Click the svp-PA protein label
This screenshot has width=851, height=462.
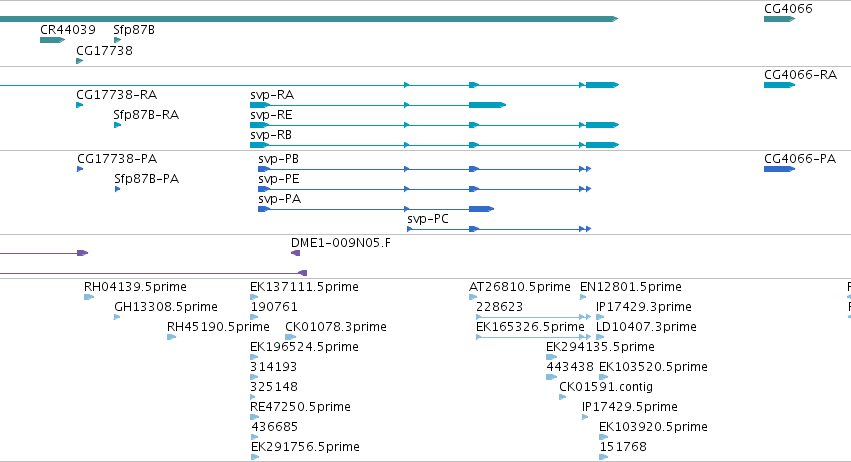[280, 199]
